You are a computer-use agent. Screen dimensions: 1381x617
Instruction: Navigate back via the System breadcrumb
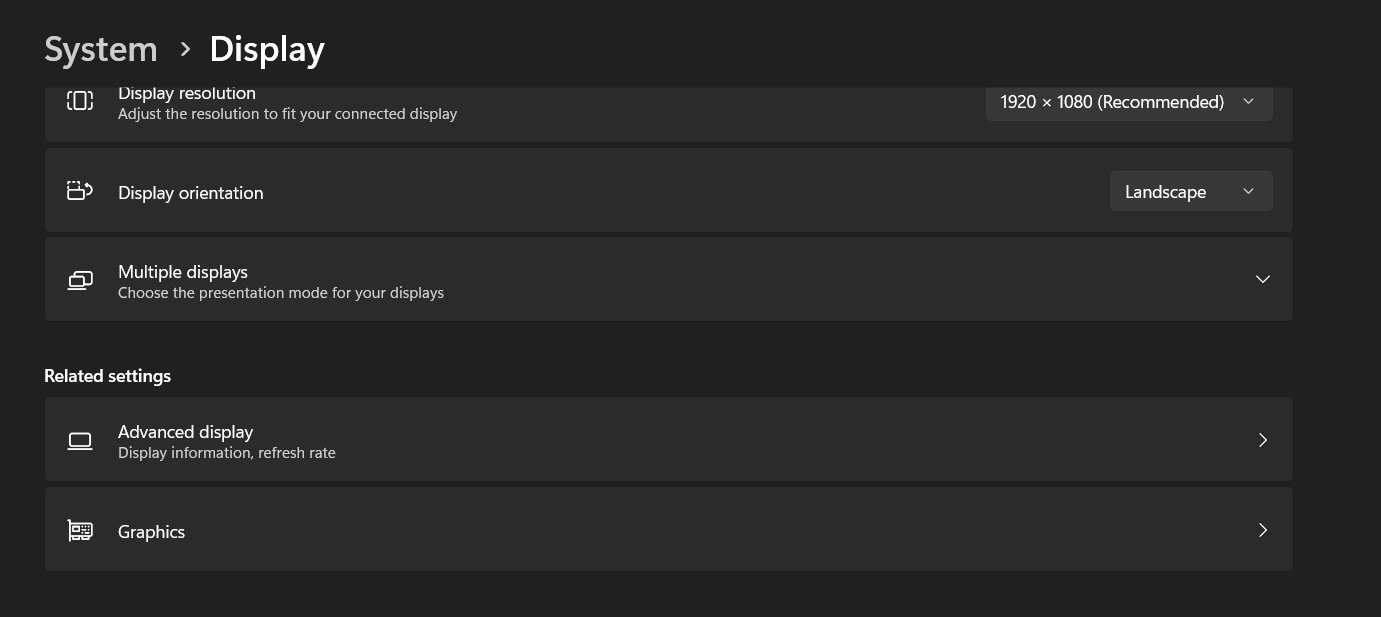click(x=100, y=48)
